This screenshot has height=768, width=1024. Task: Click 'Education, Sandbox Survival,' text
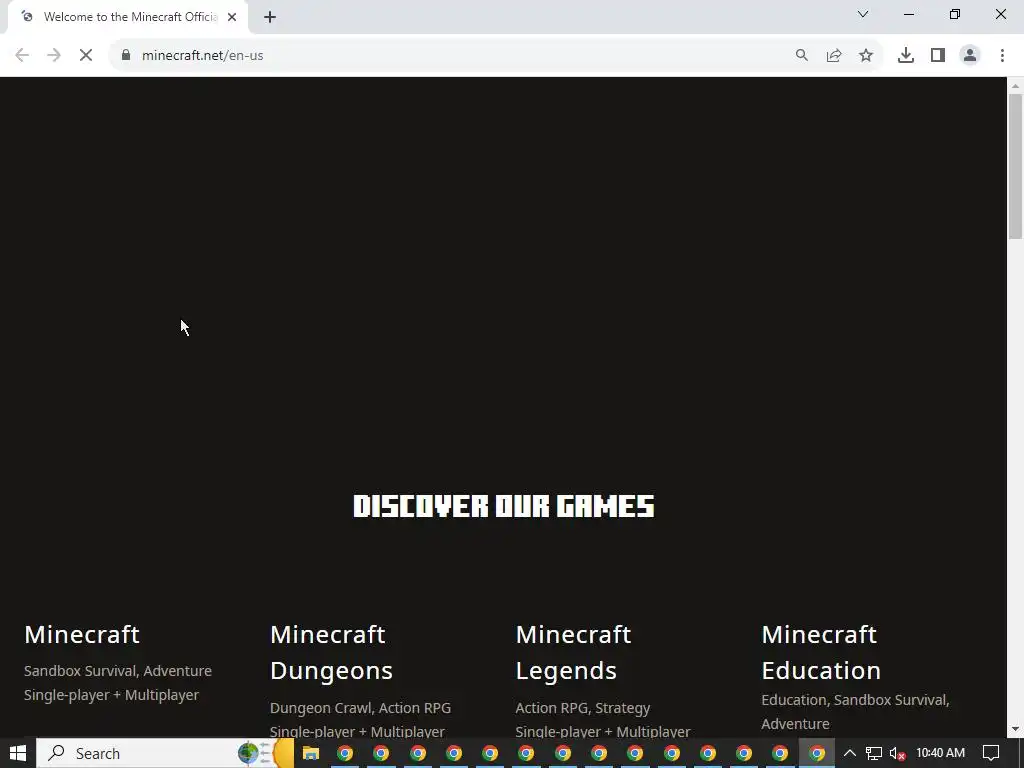pyautogui.click(x=855, y=700)
